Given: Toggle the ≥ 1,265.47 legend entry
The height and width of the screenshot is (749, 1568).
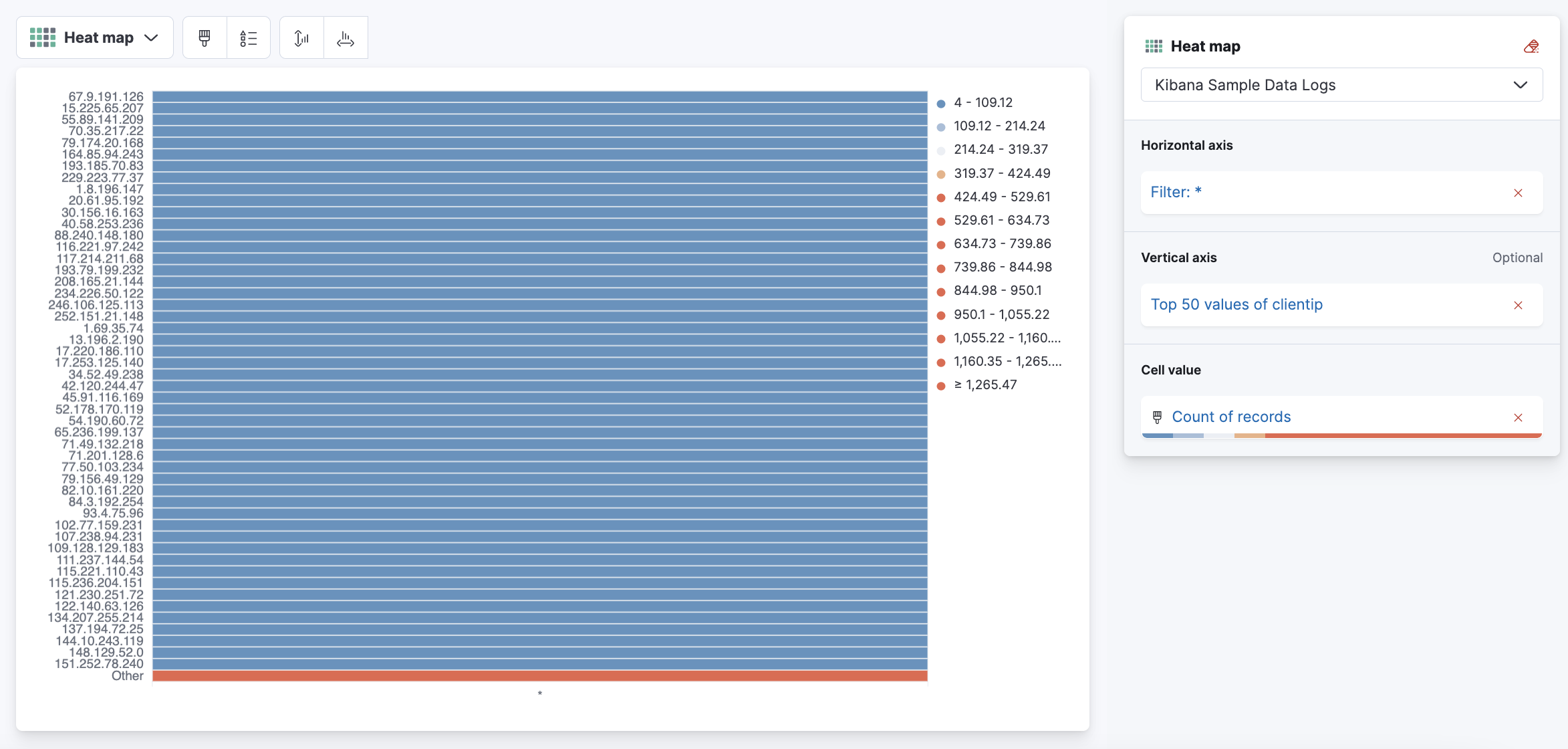Looking at the screenshot, I should click(x=985, y=385).
